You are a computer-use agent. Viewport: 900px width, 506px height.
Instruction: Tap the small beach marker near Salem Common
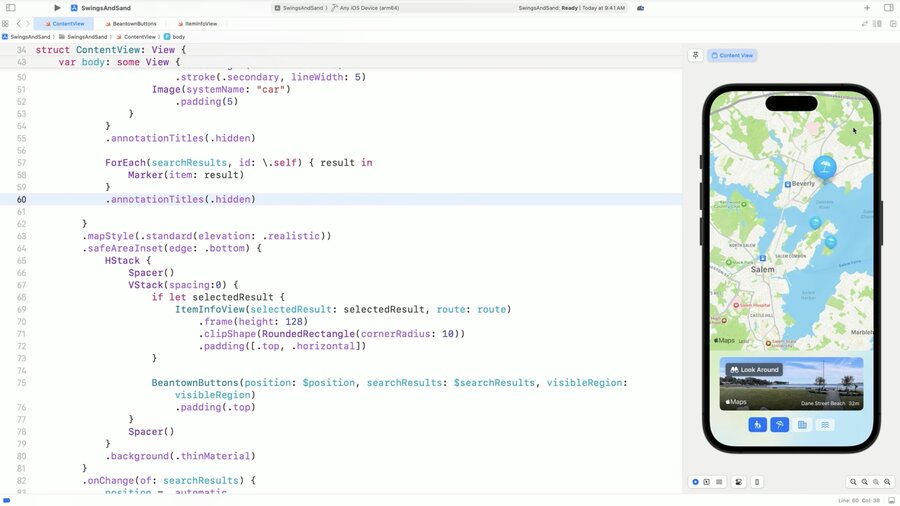(831, 242)
